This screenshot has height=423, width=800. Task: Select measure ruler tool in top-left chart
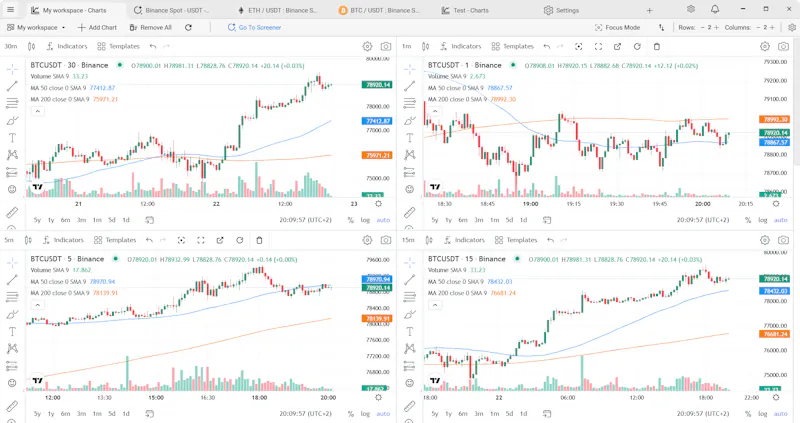tap(12, 212)
